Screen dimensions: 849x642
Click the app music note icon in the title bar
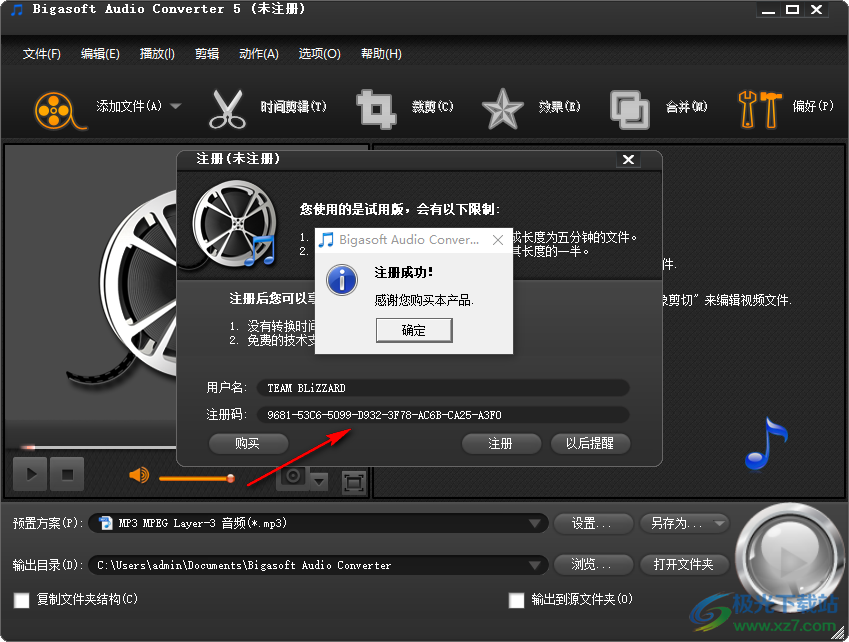pyautogui.click(x=17, y=9)
